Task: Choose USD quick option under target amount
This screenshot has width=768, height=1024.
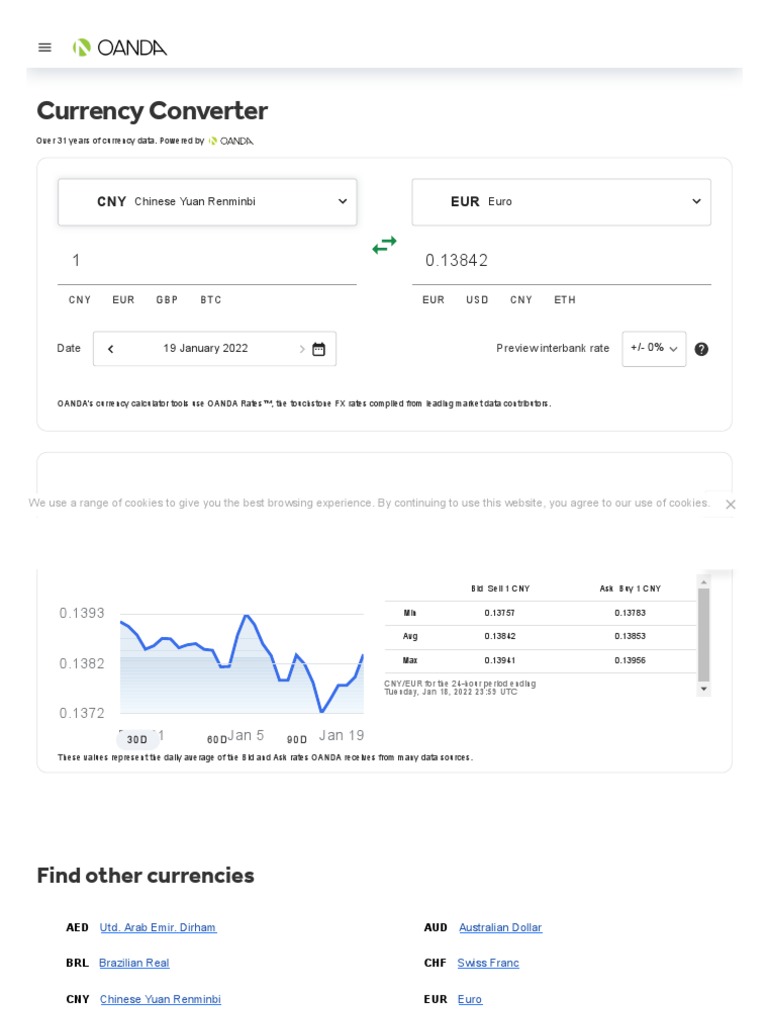Action: pos(477,300)
